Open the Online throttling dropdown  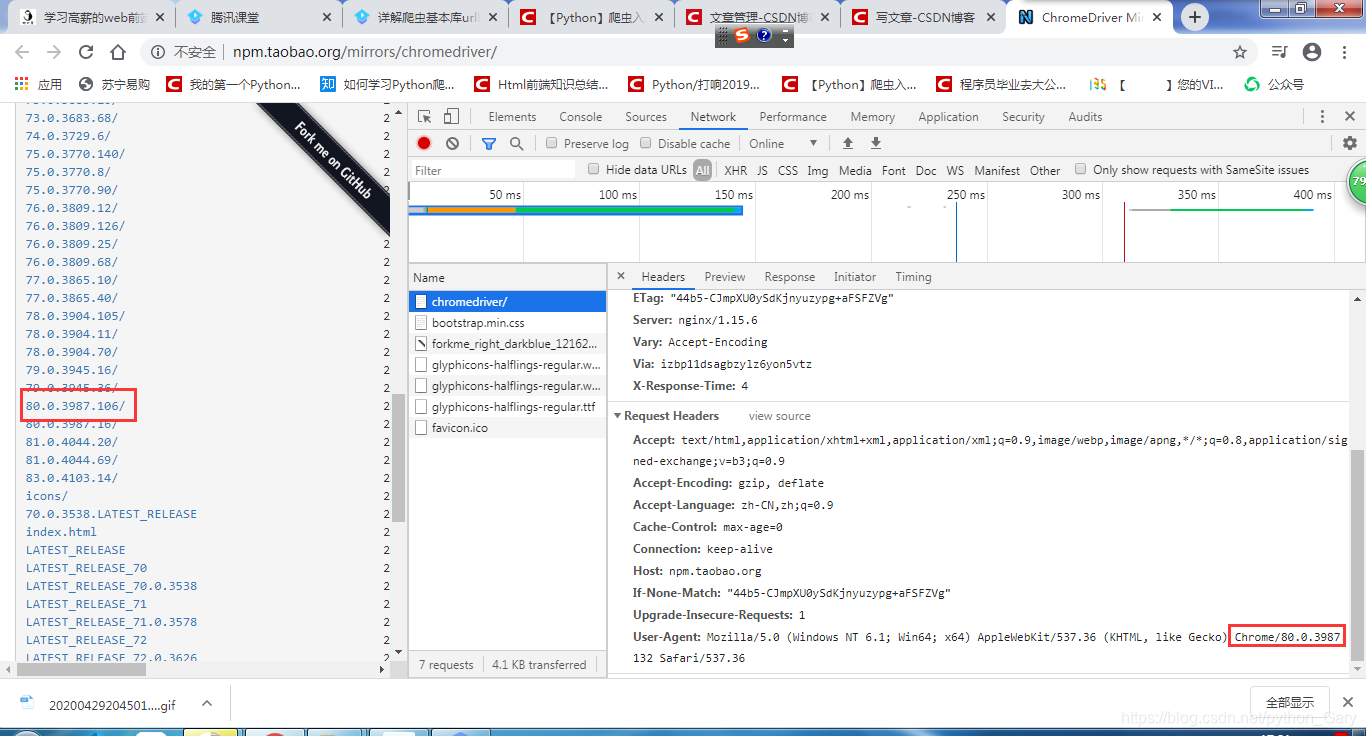[x=783, y=144]
